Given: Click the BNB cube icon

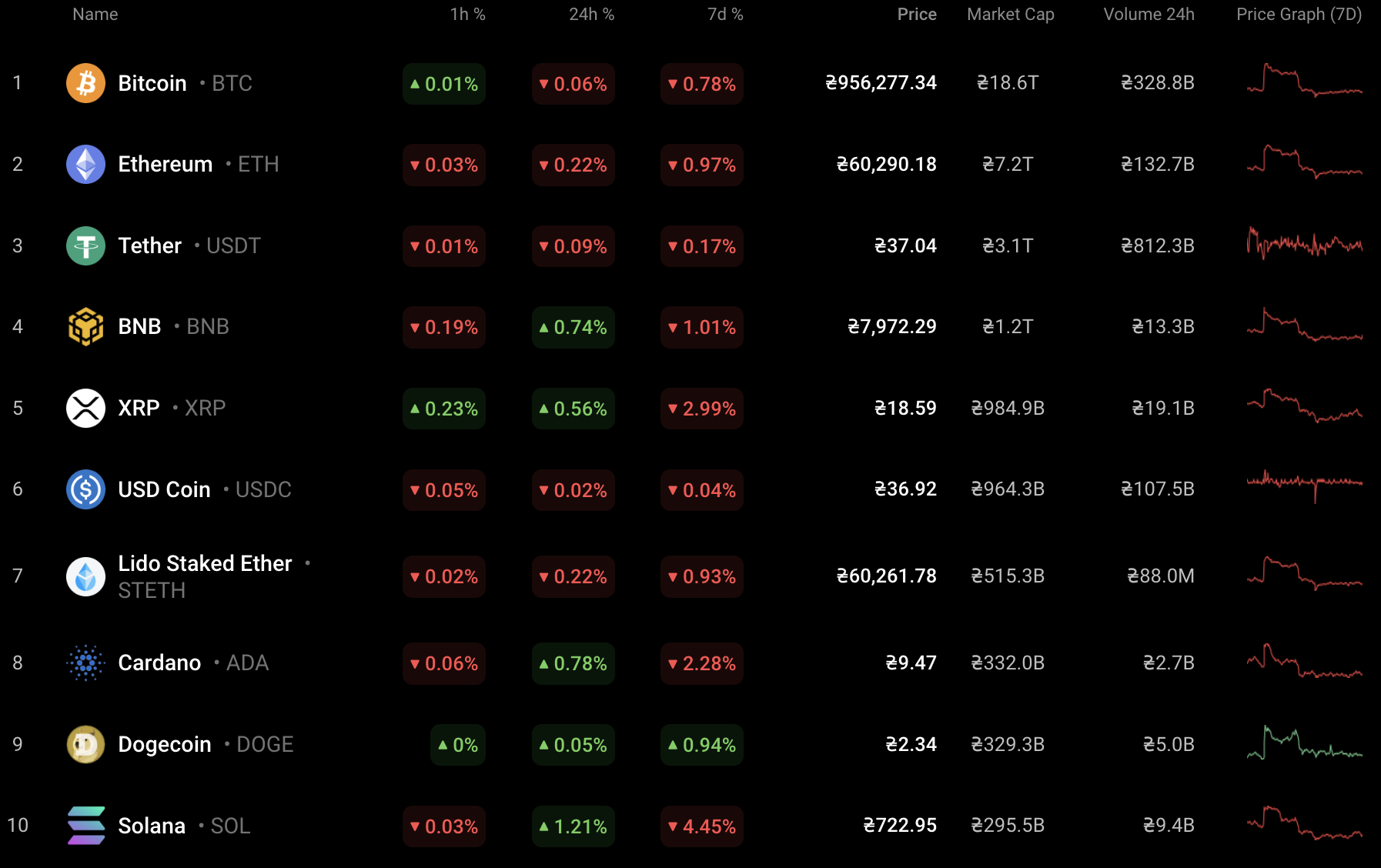Looking at the screenshot, I should pyautogui.click(x=85, y=327).
